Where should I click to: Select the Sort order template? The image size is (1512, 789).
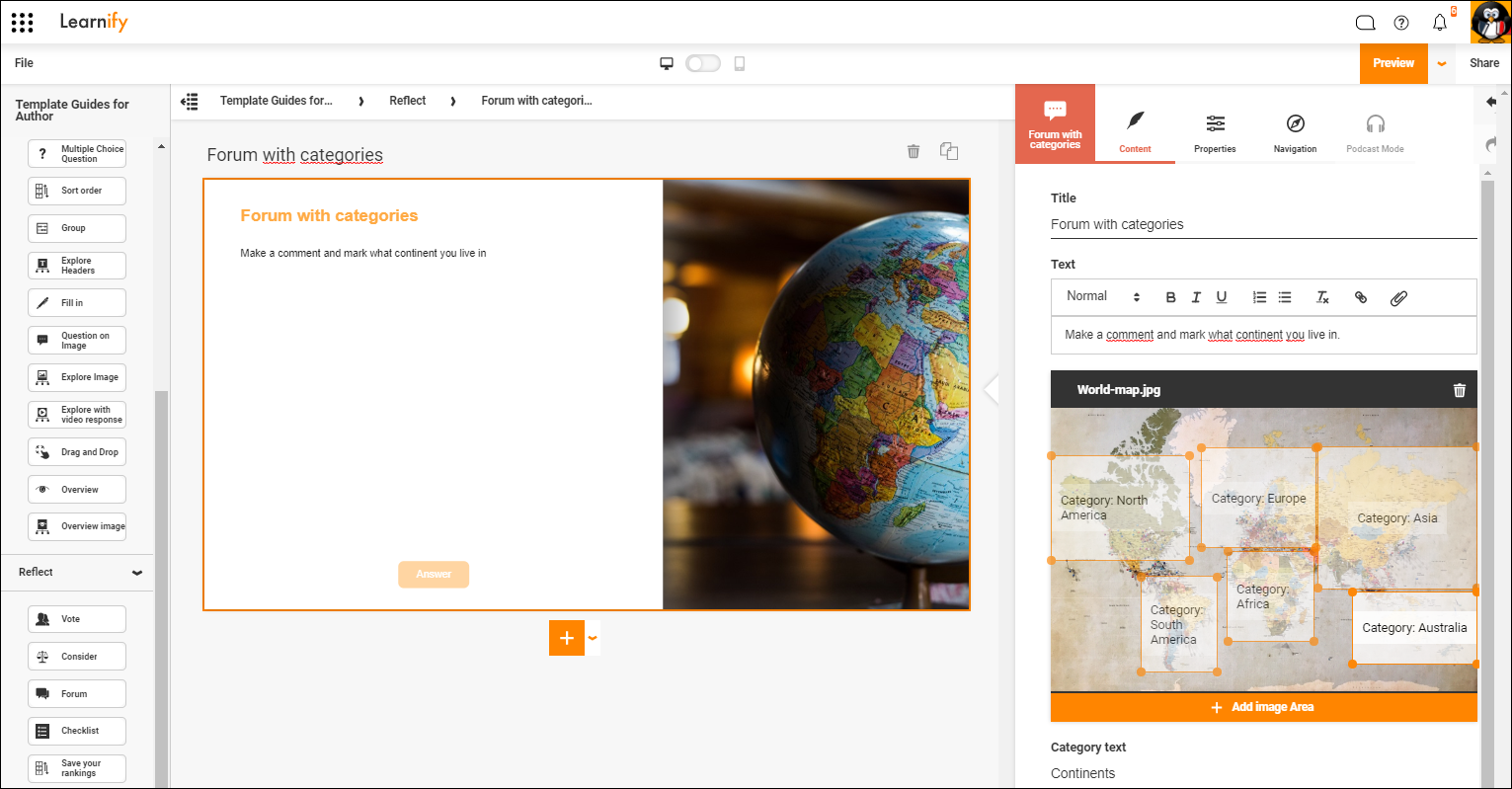click(77, 191)
